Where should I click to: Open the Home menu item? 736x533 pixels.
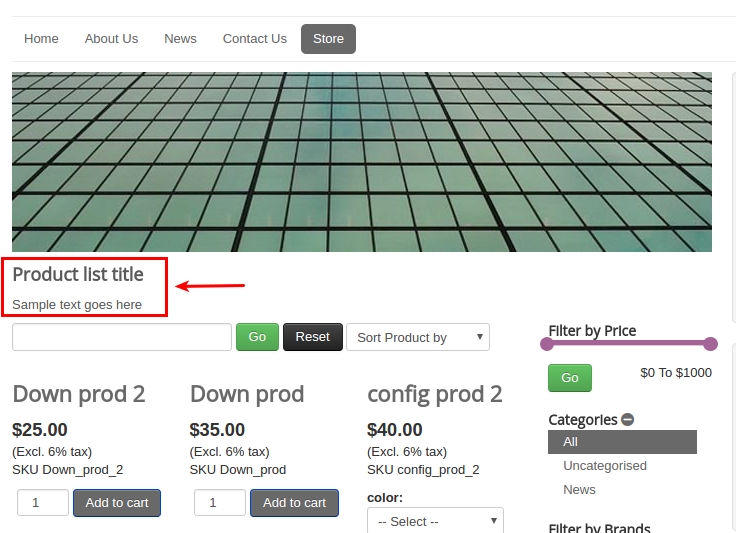pyautogui.click(x=41, y=39)
